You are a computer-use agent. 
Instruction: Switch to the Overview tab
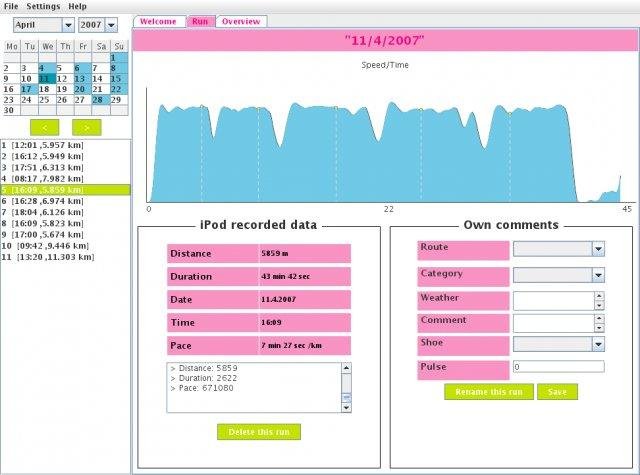pos(241,22)
